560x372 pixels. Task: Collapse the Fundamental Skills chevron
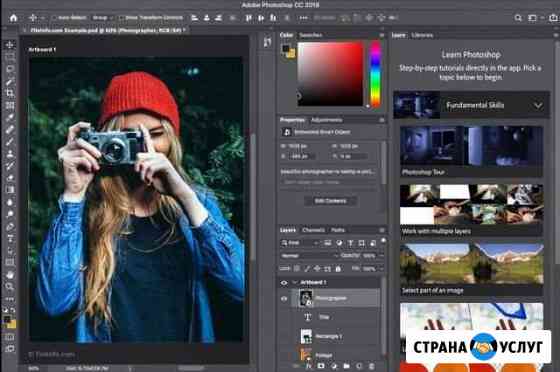(538, 105)
